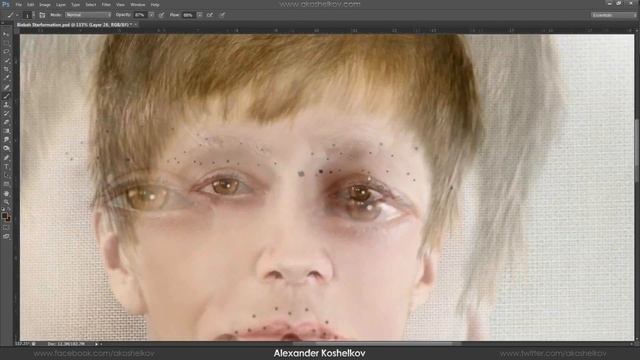Click the background color swatch
This screenshot has width=640, height=360.
(x=8, y=219)
